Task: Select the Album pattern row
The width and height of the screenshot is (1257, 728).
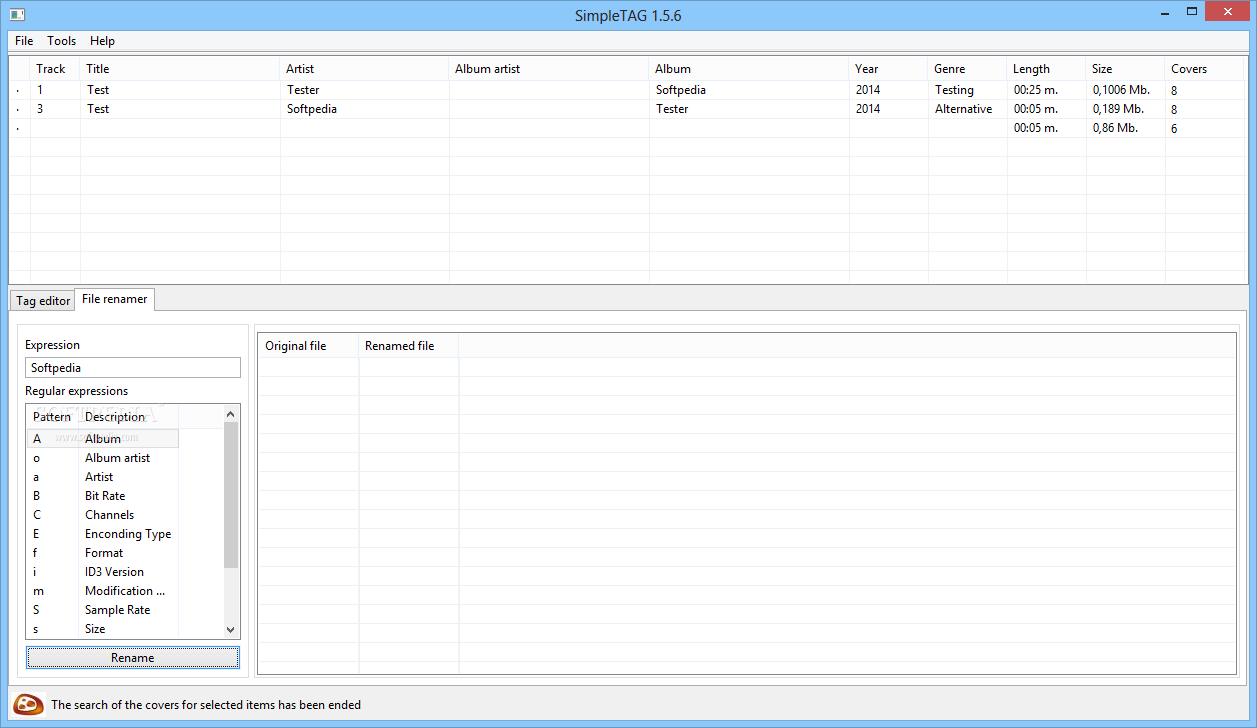Action: click(x=102, y=439)
